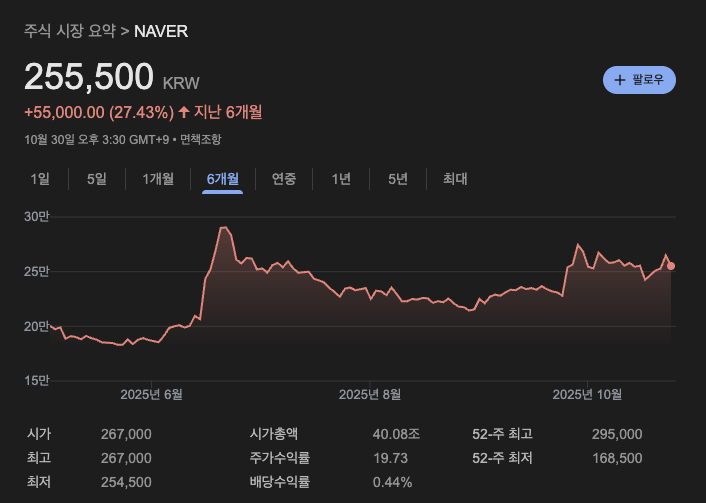Open the 최대 range tab

tap(455, 179)
